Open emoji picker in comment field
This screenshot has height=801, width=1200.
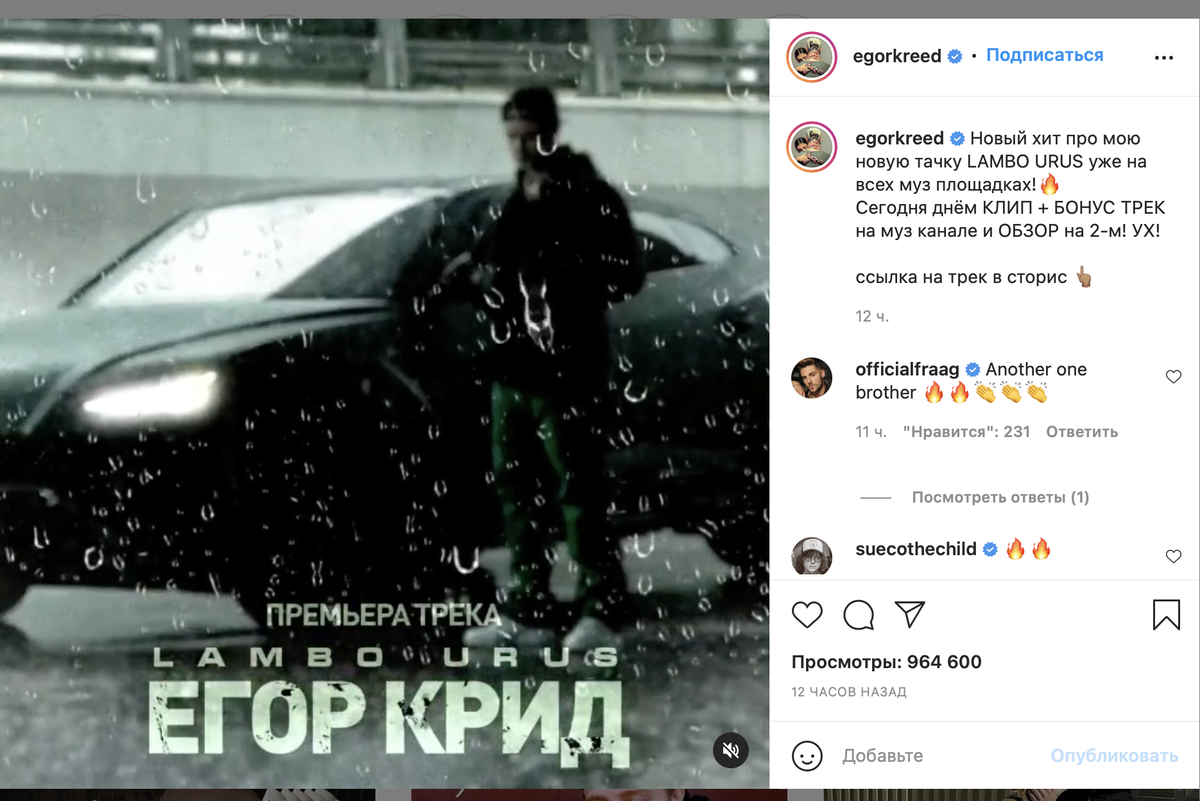tap(807, 756)
